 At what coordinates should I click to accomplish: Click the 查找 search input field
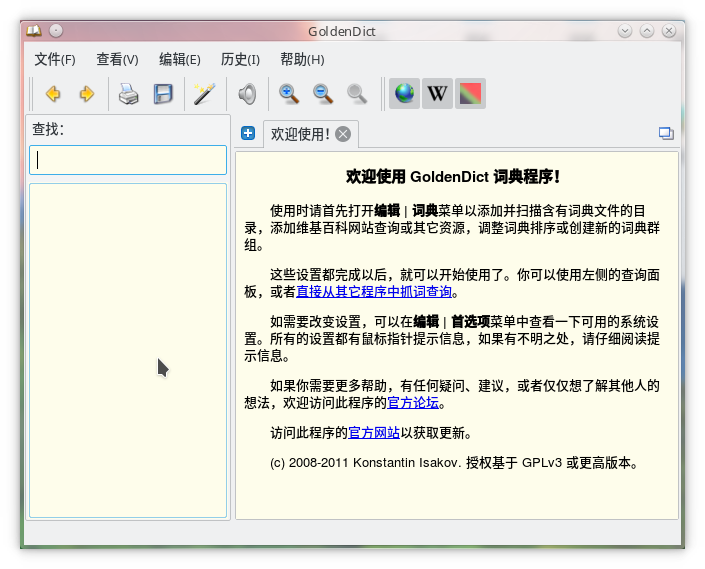[128, 160]
